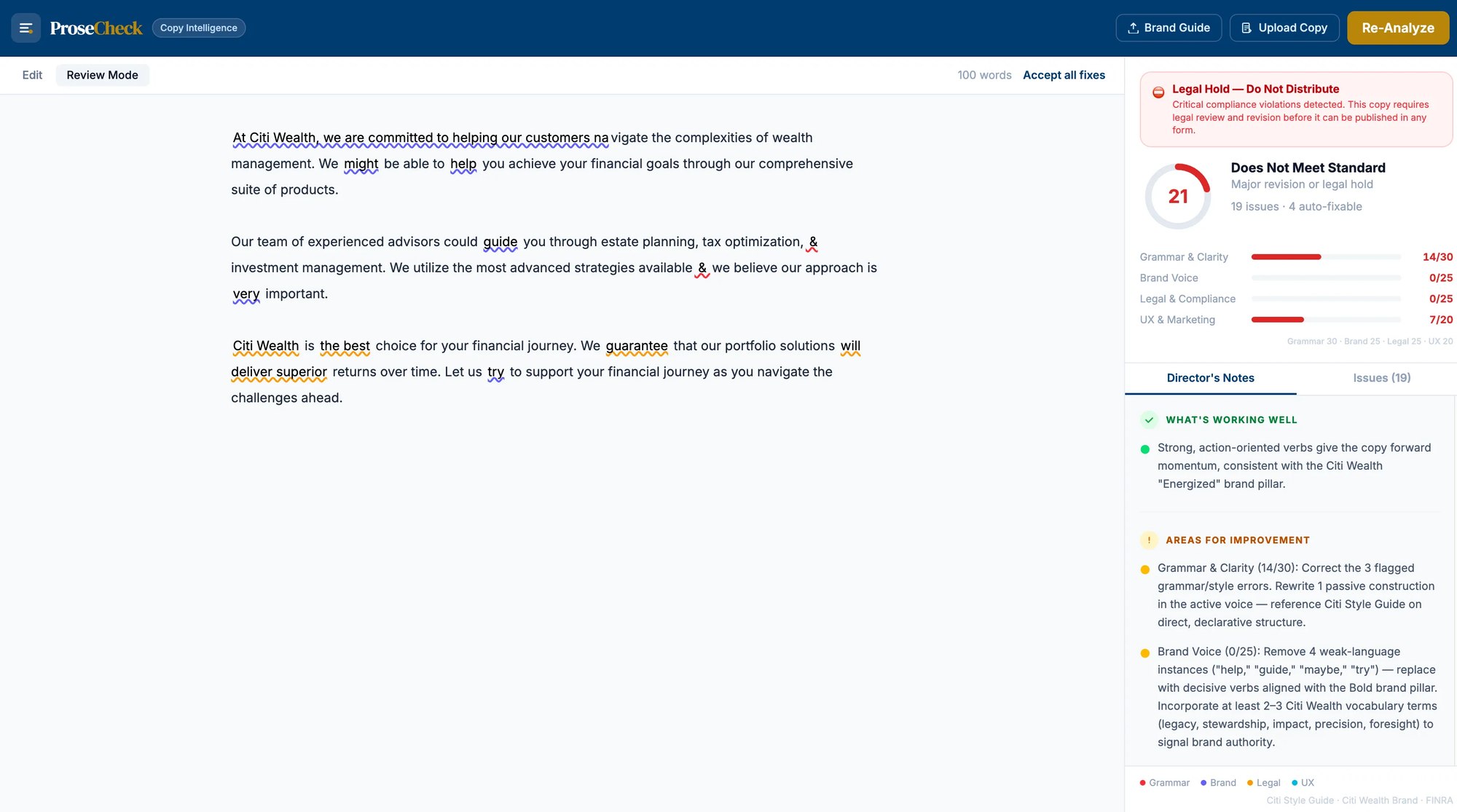Select the Review Mode tab

coord(102,75)
